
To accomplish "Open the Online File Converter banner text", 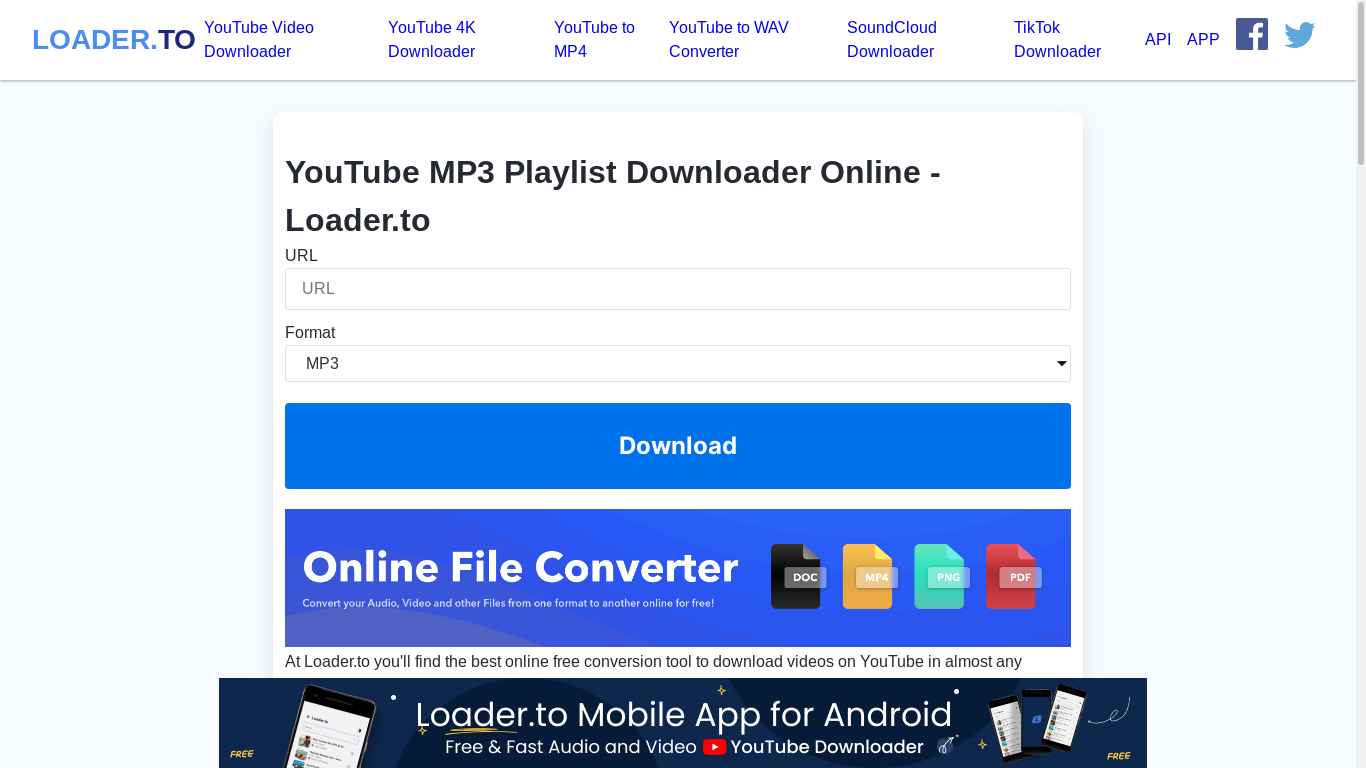I will click(x=521, y=568).
